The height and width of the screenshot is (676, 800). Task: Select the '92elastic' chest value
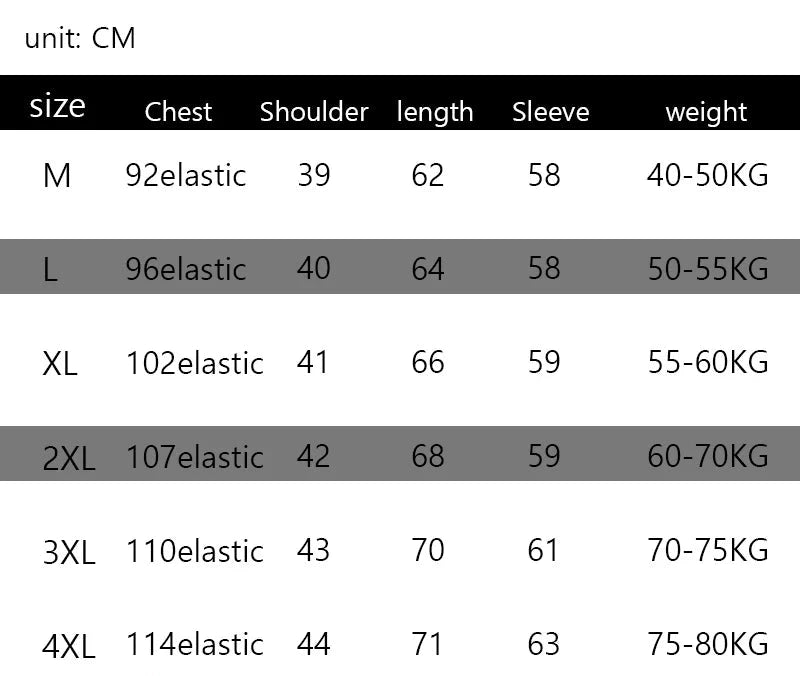tap(186, 176)
